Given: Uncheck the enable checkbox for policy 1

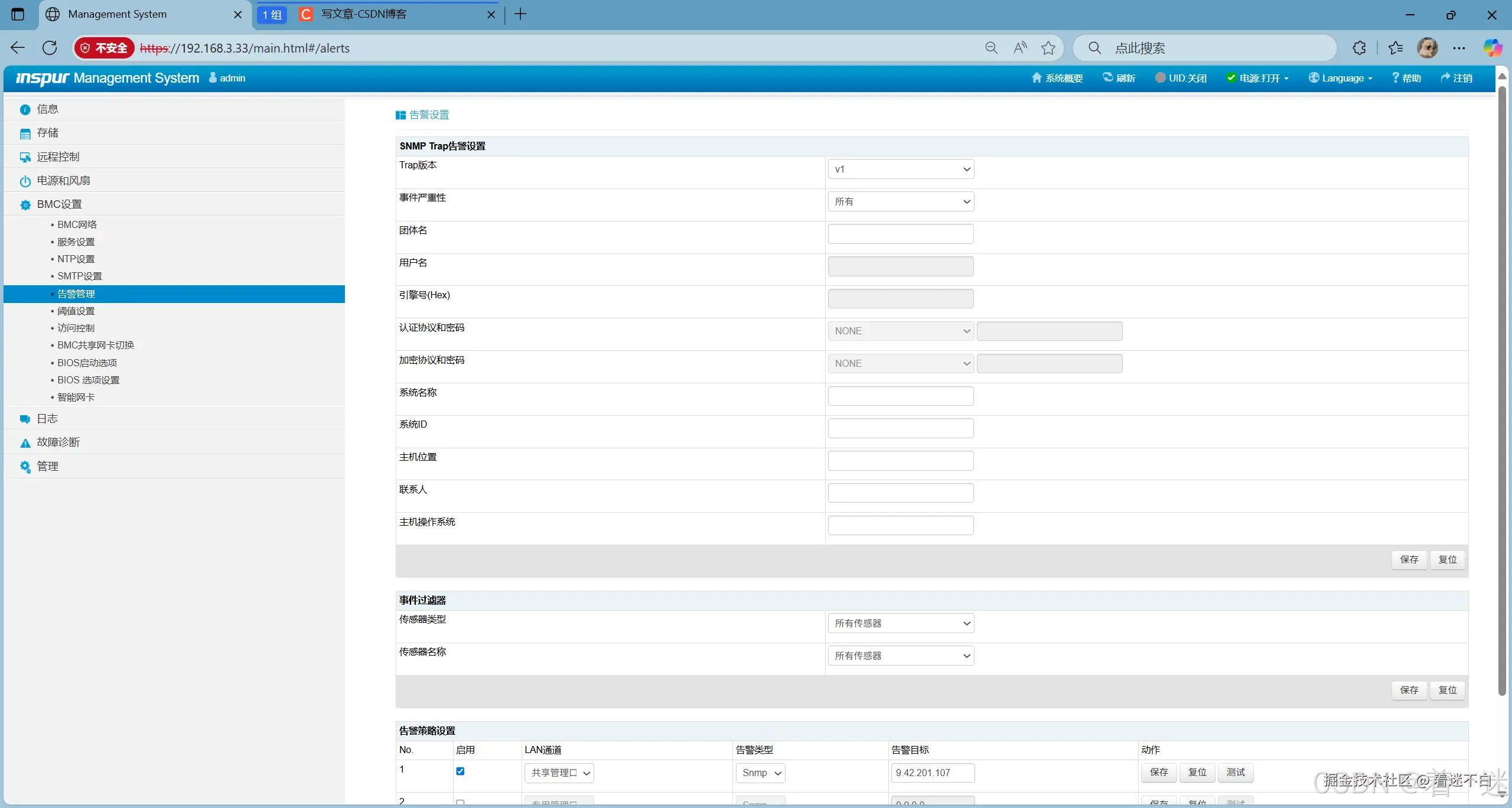Looking at the screenshot, I should tap(460, 771).
